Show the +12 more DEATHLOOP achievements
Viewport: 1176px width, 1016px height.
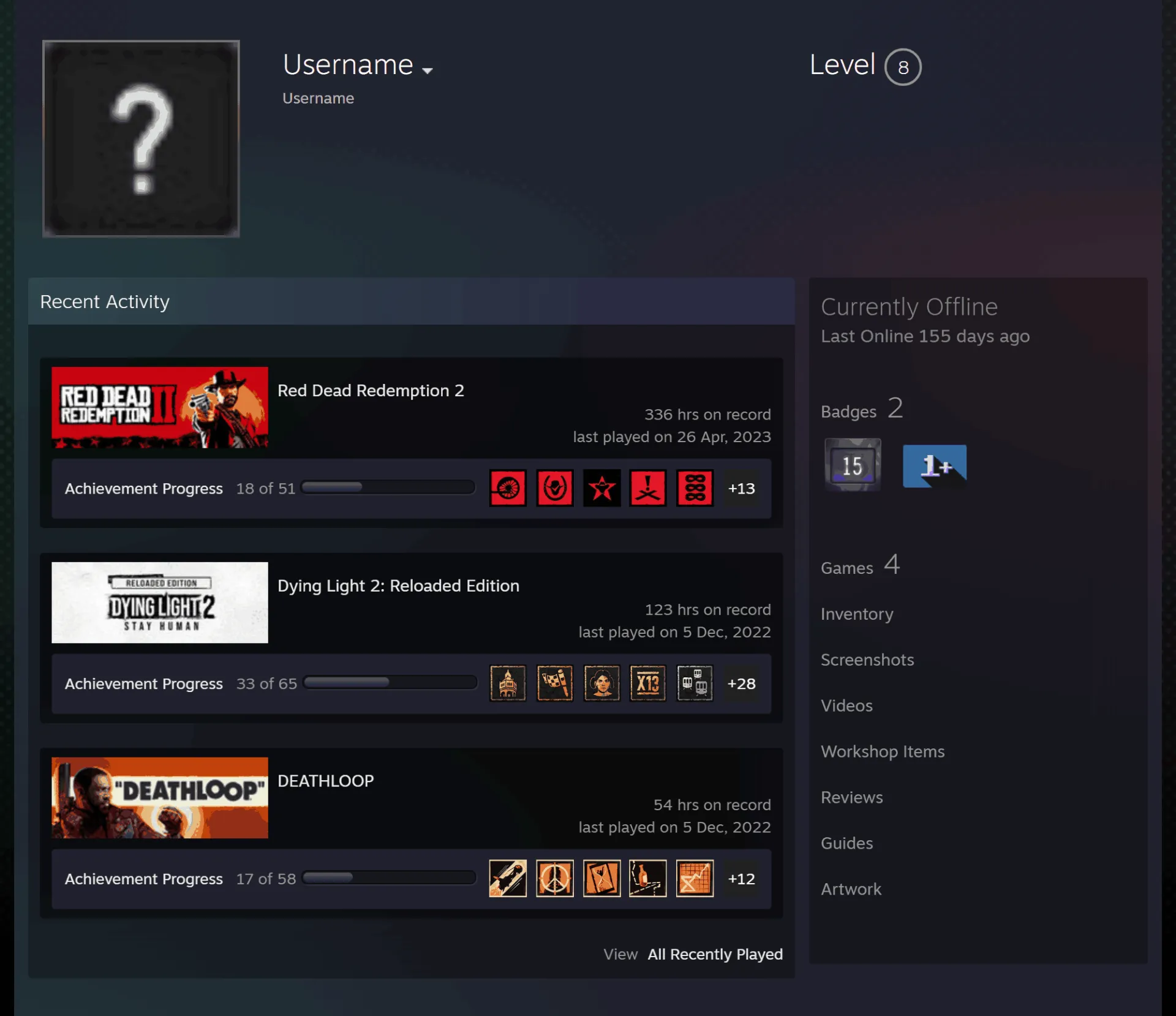point(741,879)
